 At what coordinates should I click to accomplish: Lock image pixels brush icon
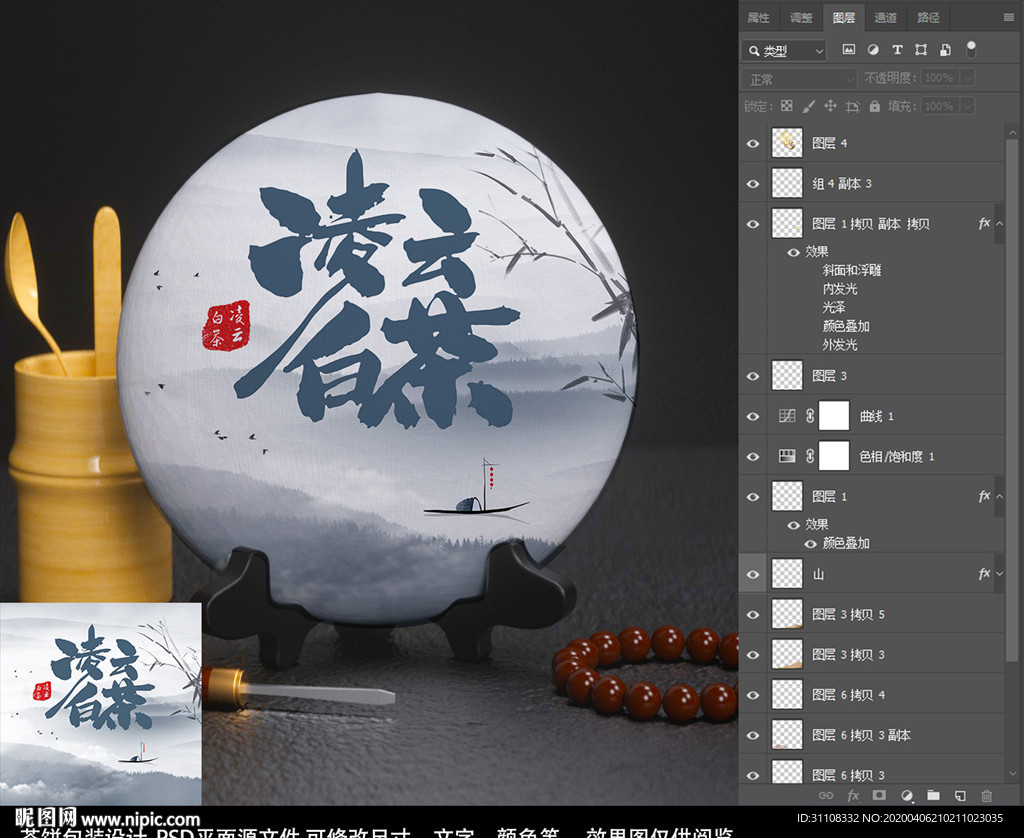[x=808, y=106]
